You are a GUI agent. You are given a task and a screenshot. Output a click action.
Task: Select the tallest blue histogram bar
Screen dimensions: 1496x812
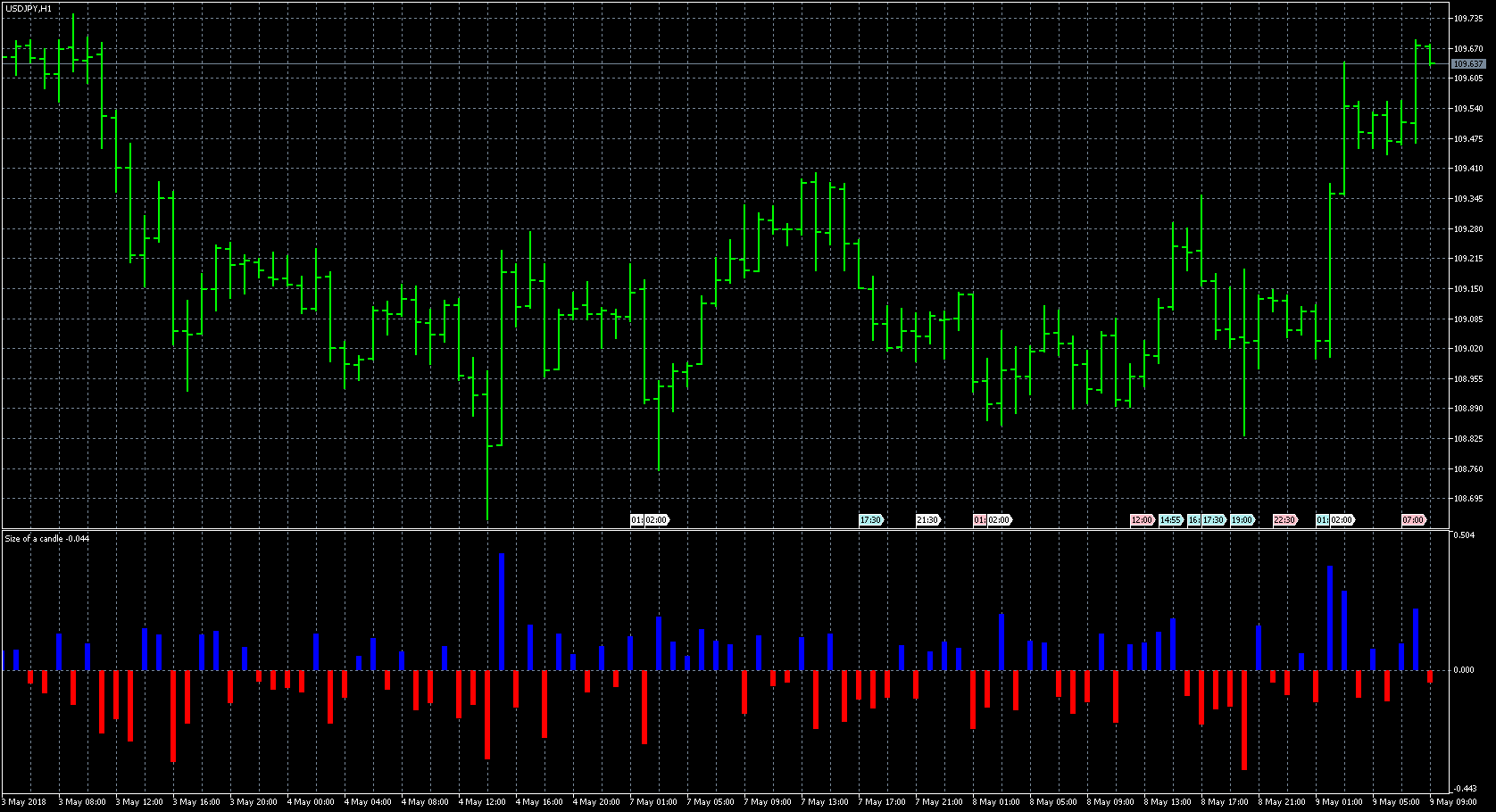tap(502, 611)
